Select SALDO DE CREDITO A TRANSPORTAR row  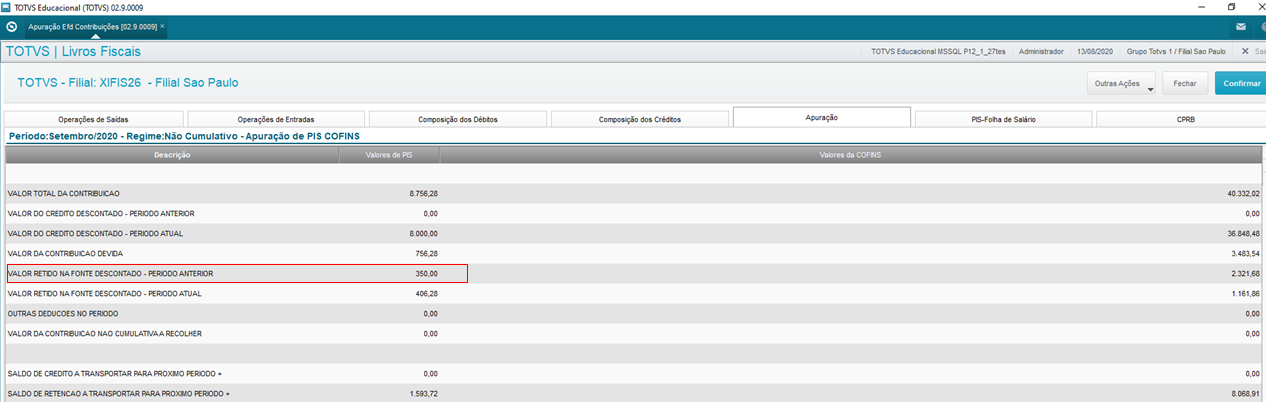(x=634, y=373)
